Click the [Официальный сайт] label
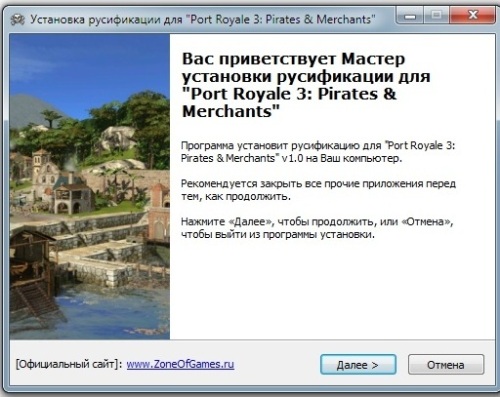500x397 pixels. click(x=69, y=364)
